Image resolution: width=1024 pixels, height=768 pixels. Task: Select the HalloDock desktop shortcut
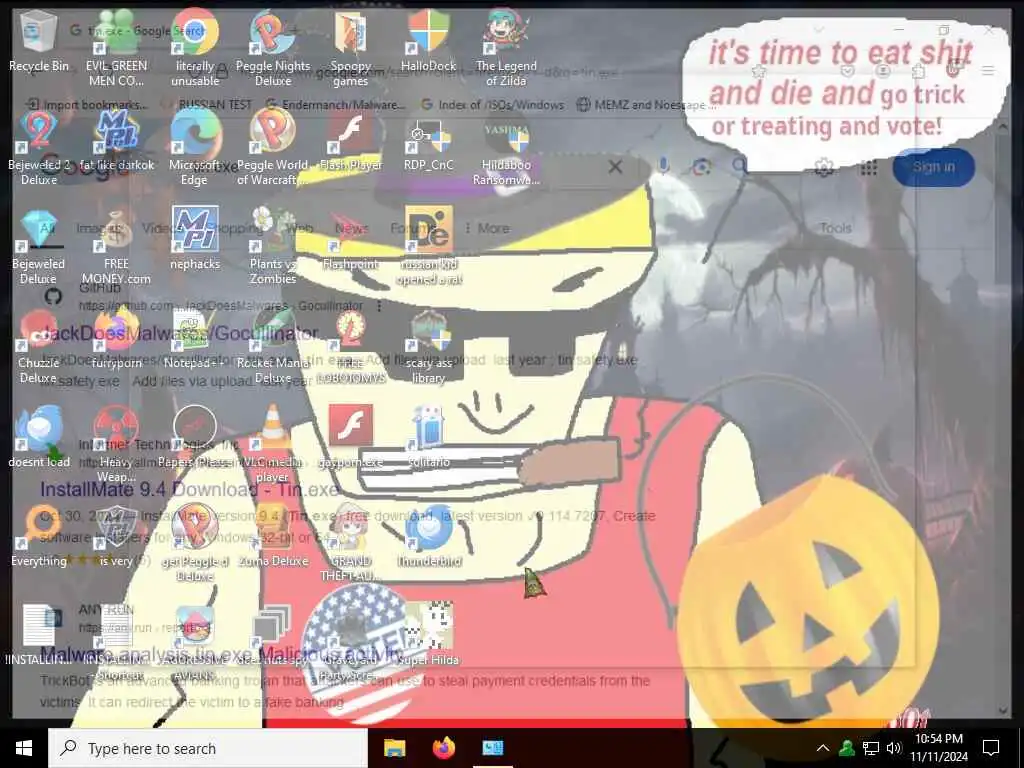tap(428, 40)
